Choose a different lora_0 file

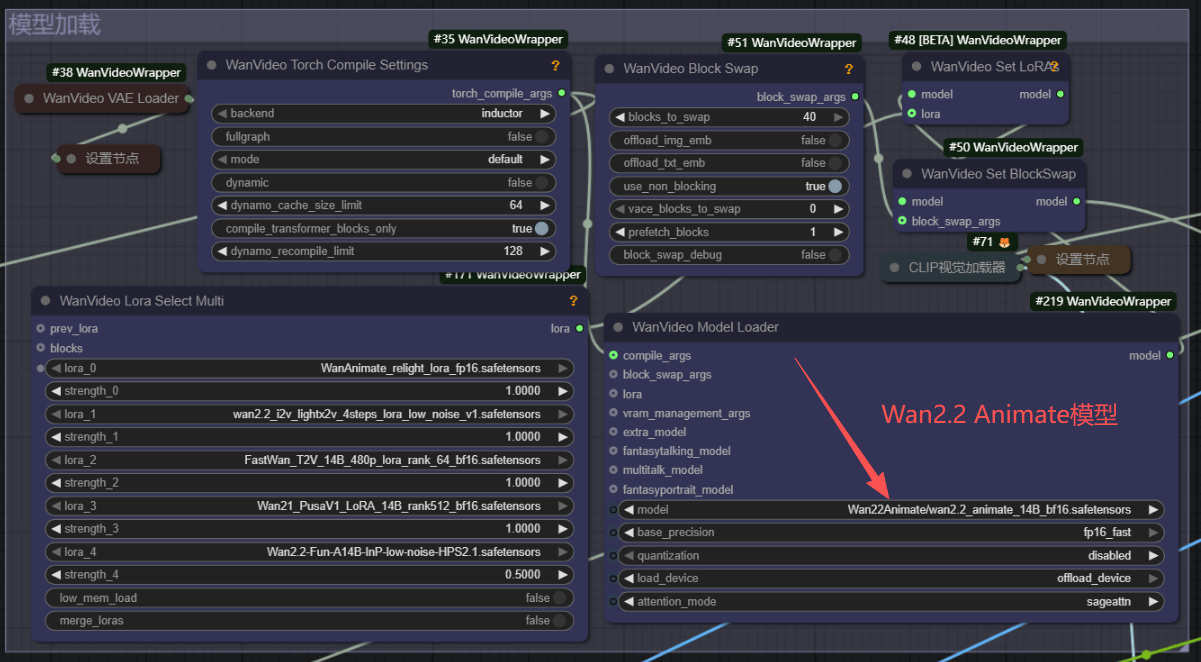(x=310, y=368)
